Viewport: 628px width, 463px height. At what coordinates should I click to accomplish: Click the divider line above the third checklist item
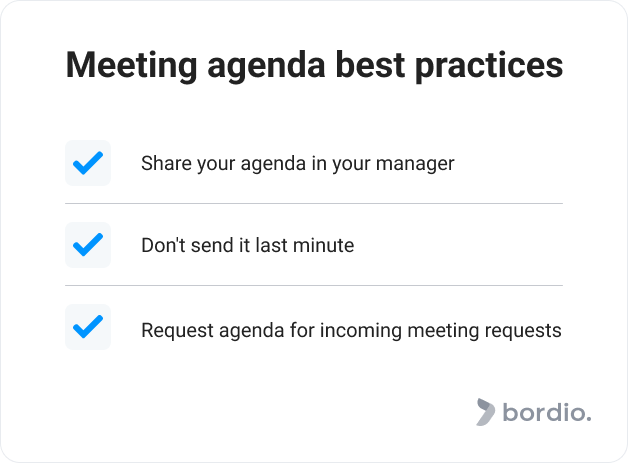pyautogui.click(x=314, y=286)
